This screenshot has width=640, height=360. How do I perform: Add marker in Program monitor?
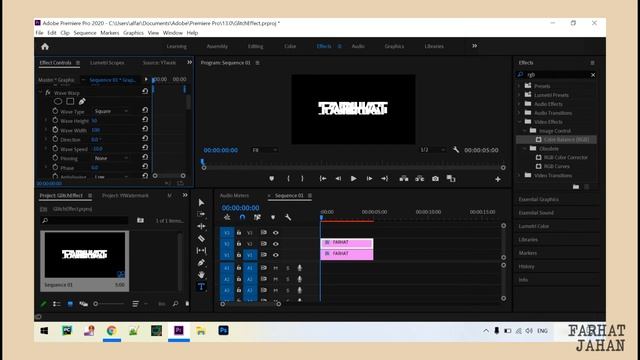pos(271,179)
